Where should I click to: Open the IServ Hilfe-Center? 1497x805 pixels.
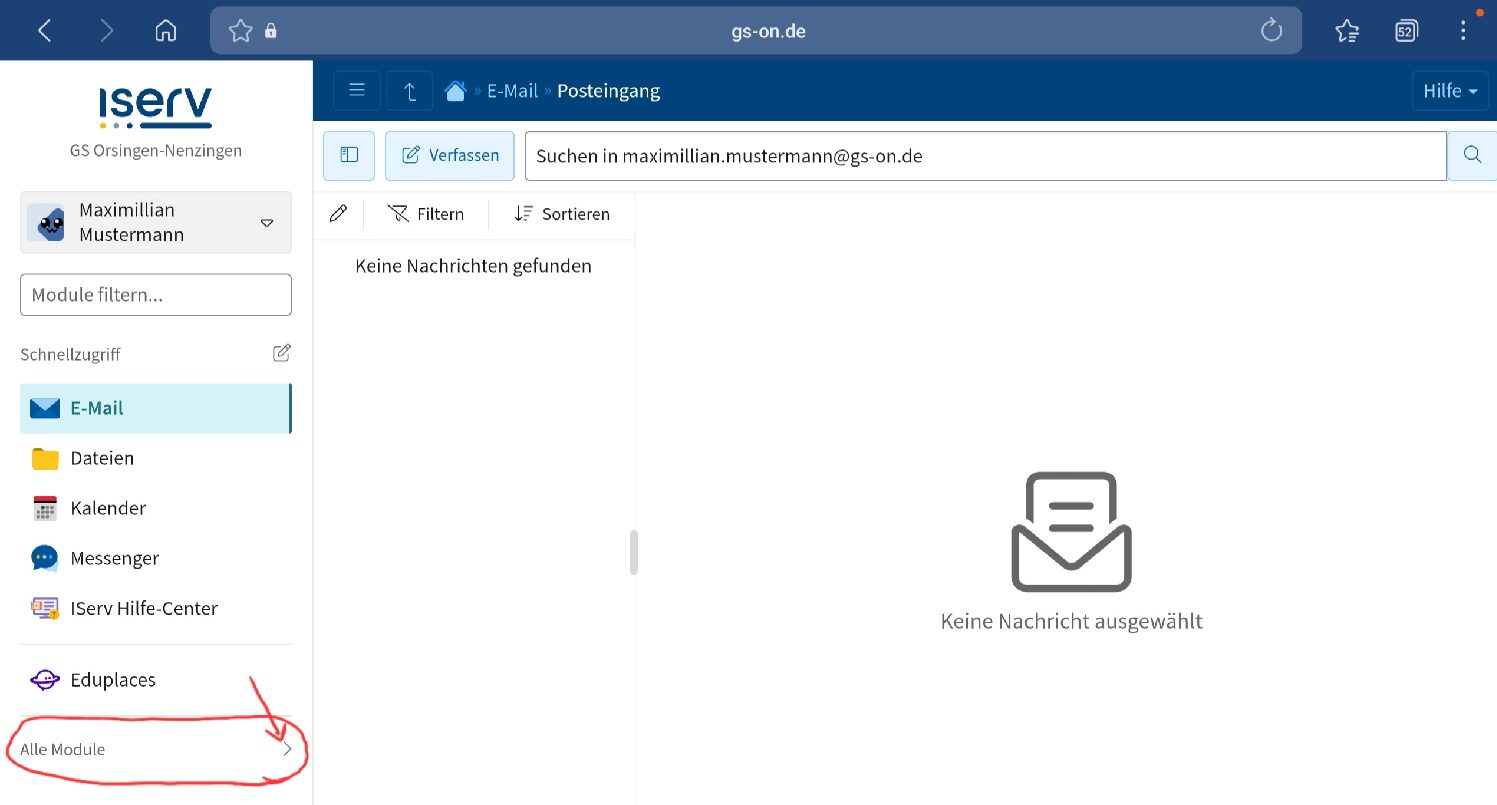point(156,608)
